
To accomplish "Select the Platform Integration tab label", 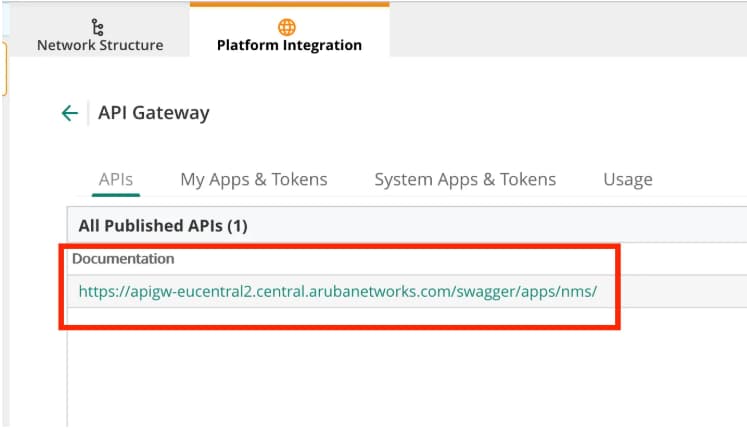I will [289, 45].
